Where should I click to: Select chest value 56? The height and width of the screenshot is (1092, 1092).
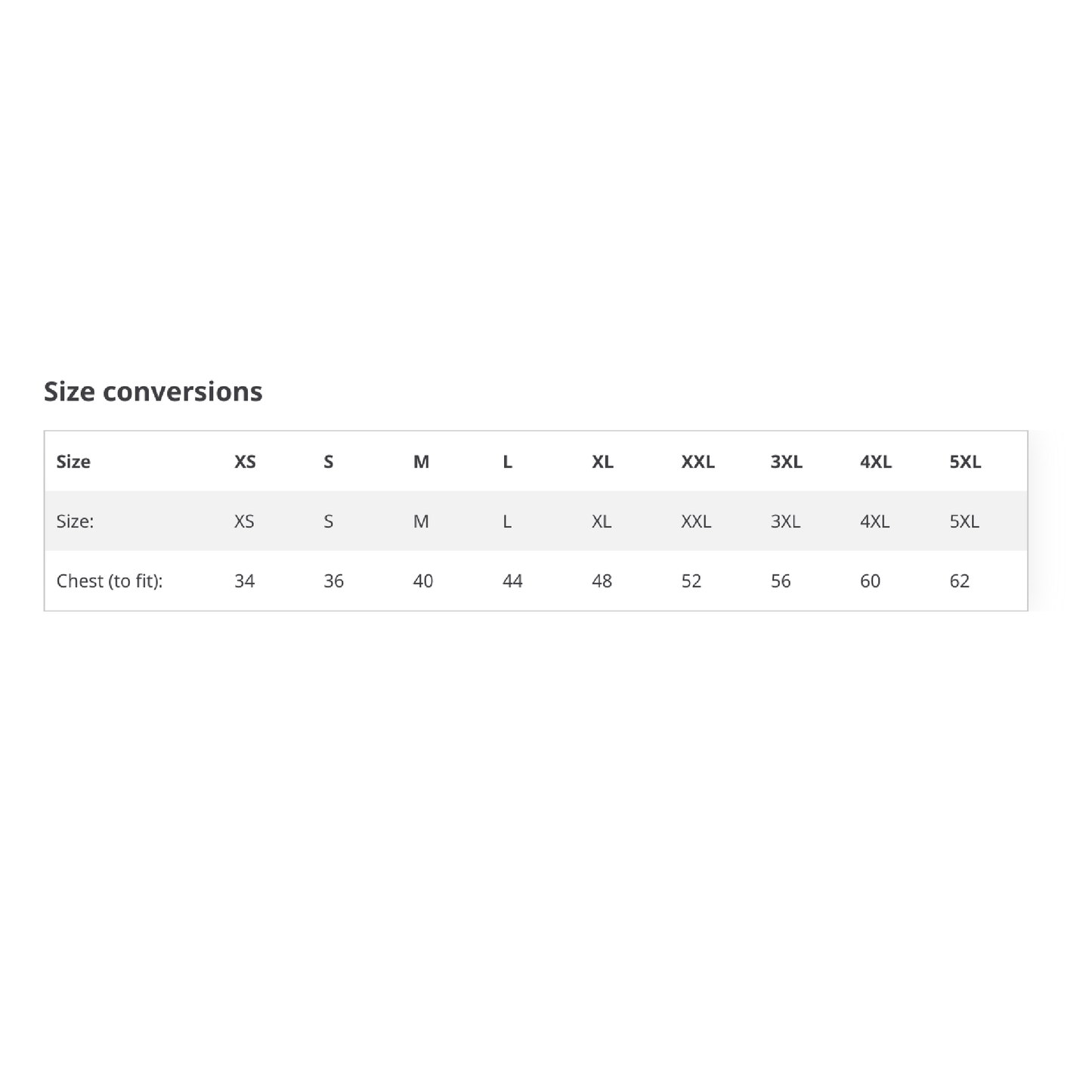coord(781,581)
